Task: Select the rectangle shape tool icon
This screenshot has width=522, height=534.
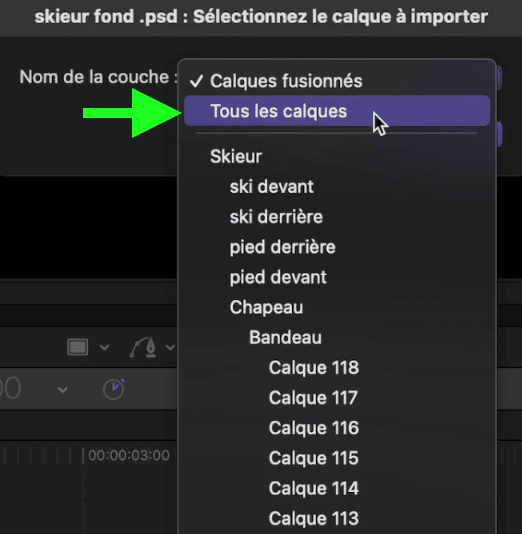Action: (x=78, y=347)
